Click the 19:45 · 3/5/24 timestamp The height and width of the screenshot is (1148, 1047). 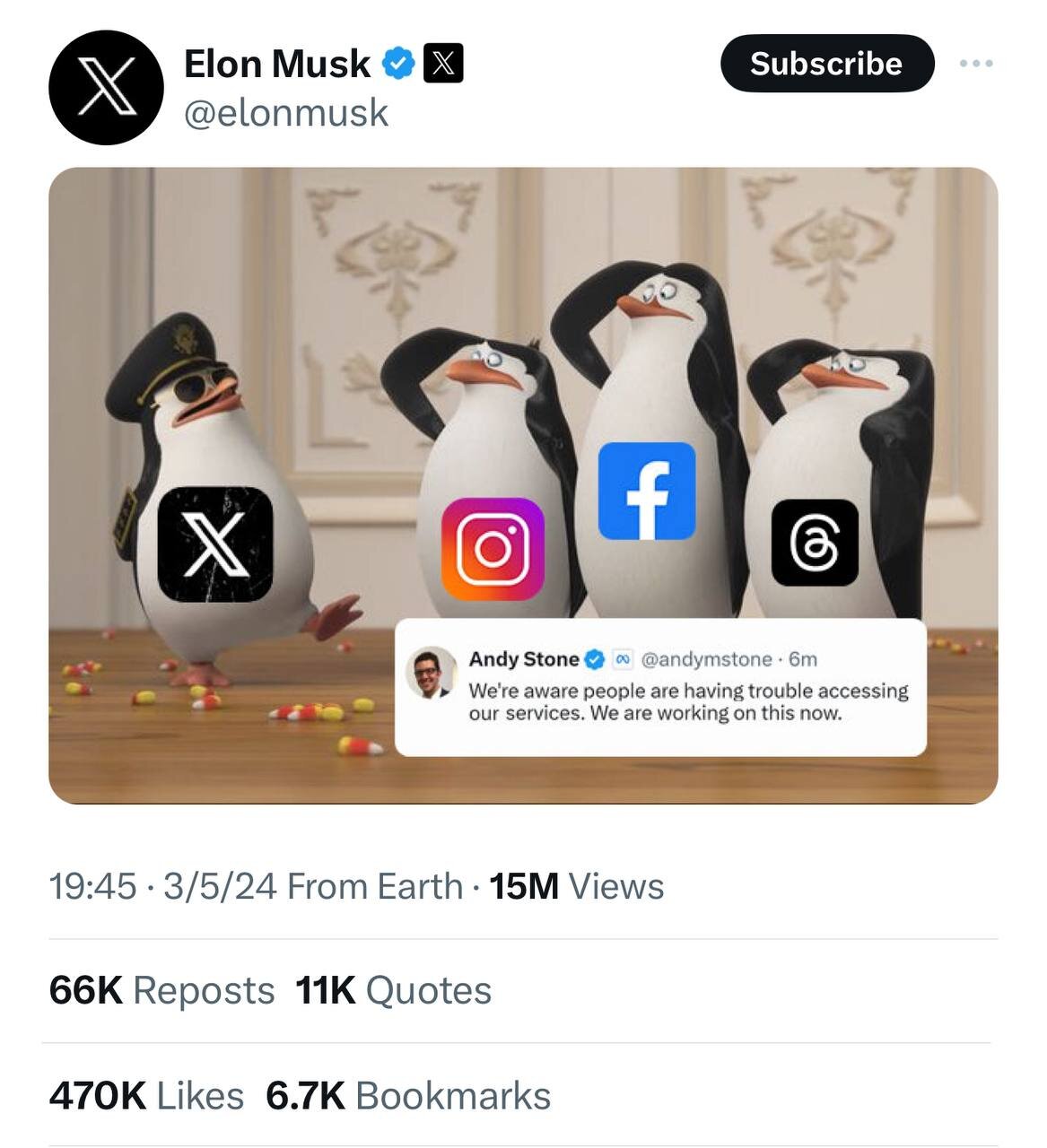(162, 886)
